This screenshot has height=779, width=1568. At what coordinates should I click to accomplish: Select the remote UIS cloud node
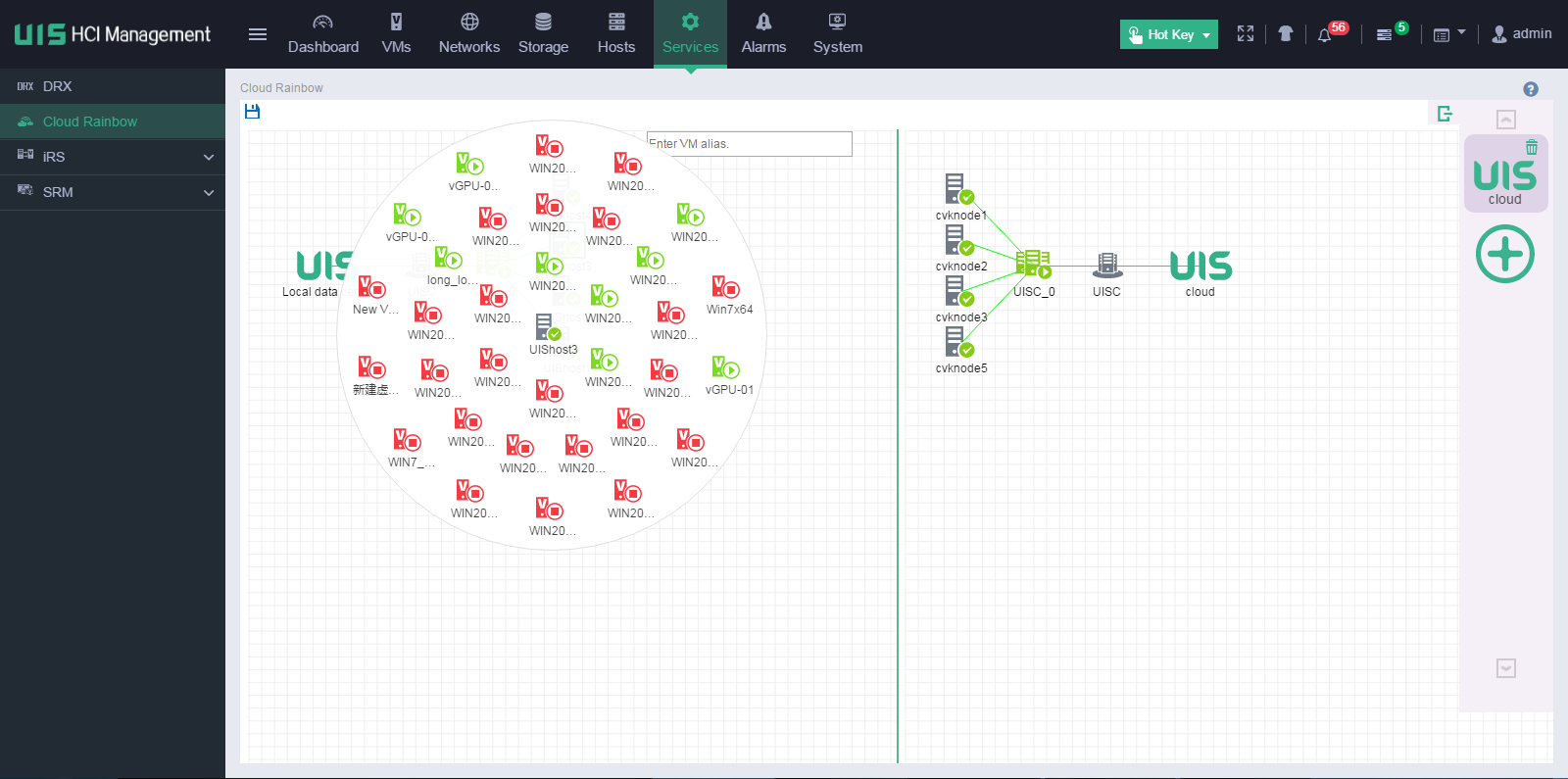pos(1200,266)
